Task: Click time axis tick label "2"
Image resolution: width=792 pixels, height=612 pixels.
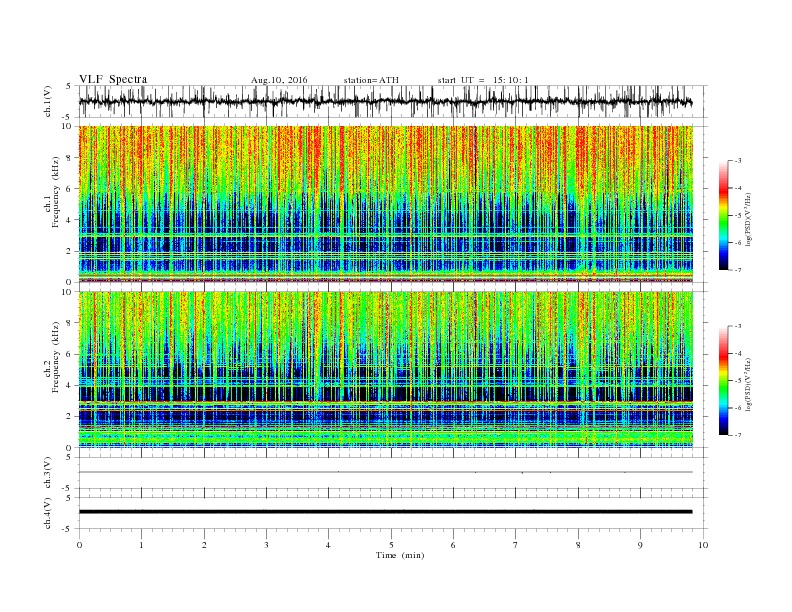Action: pos(204,545)
